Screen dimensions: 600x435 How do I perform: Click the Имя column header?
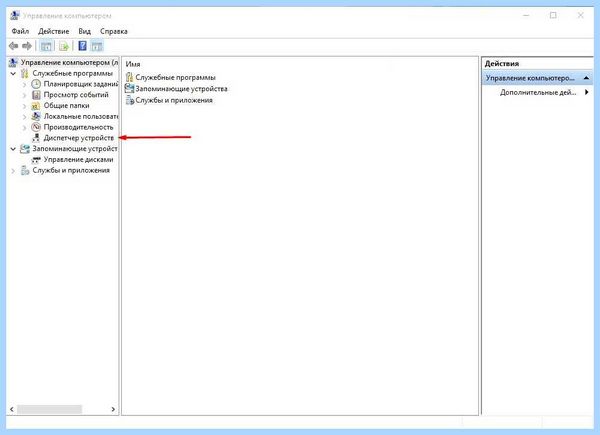[x=133, y=64]
